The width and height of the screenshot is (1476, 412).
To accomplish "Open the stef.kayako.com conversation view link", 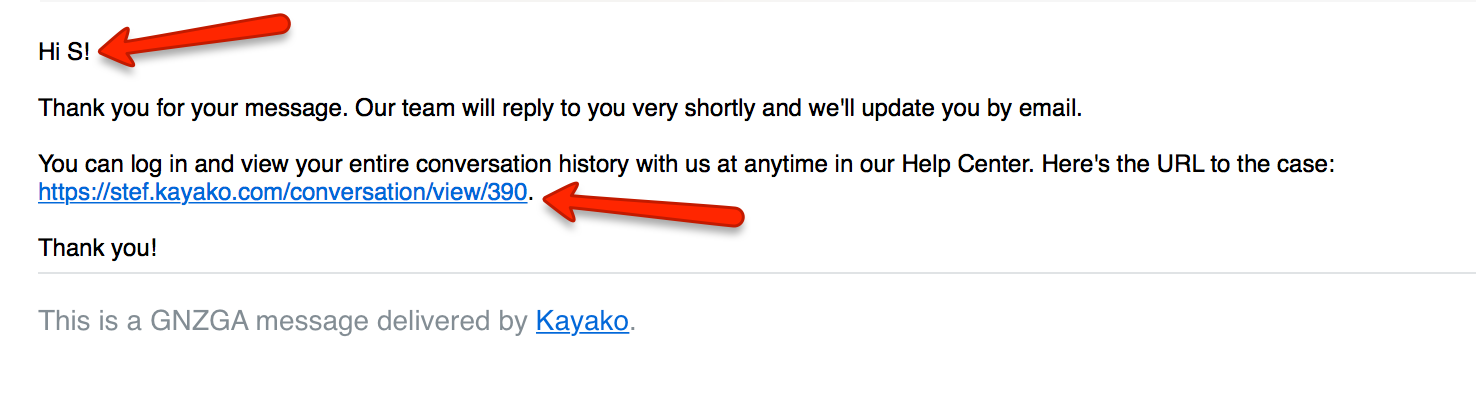I will tap(282, 192).
